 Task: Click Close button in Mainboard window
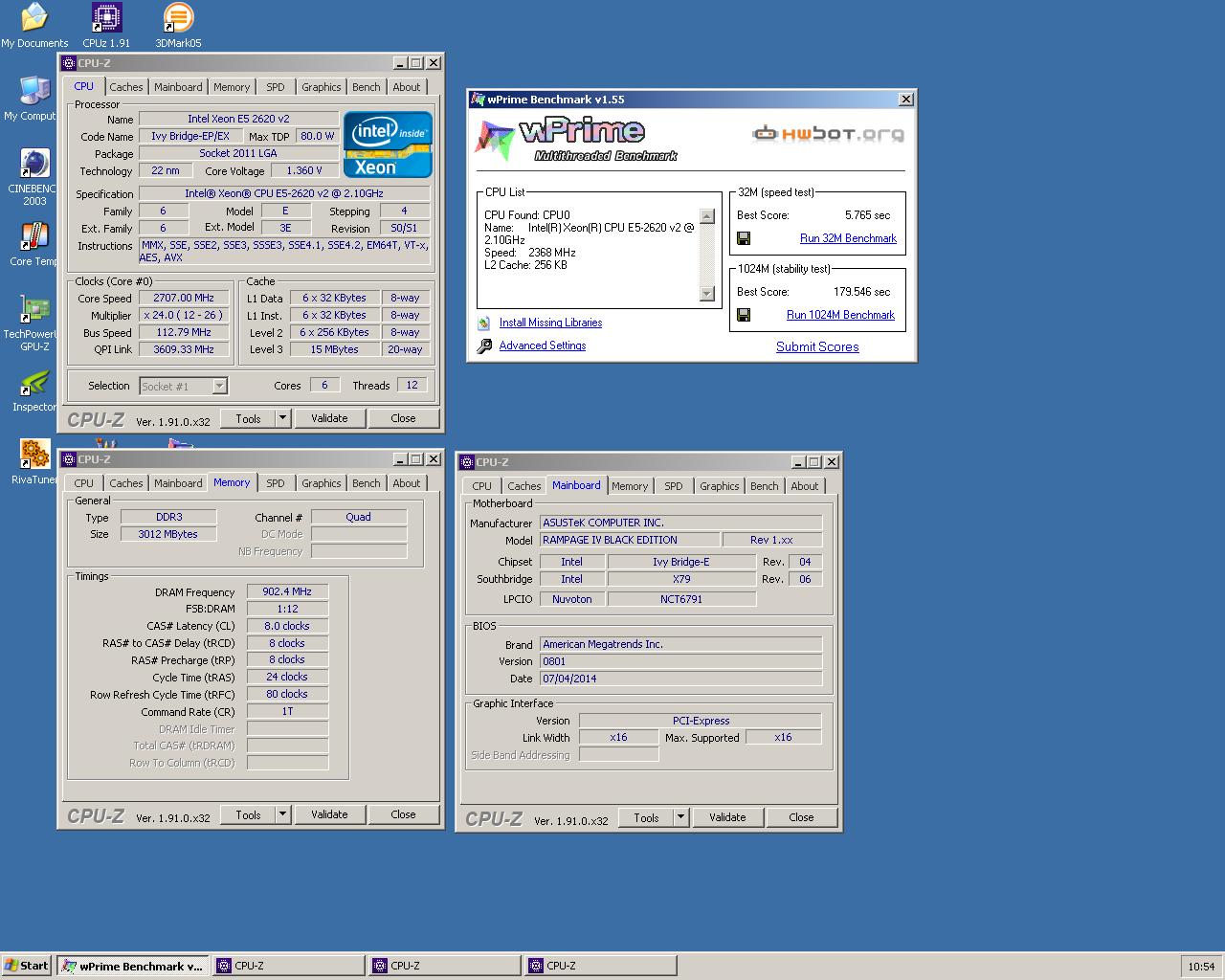801,817
